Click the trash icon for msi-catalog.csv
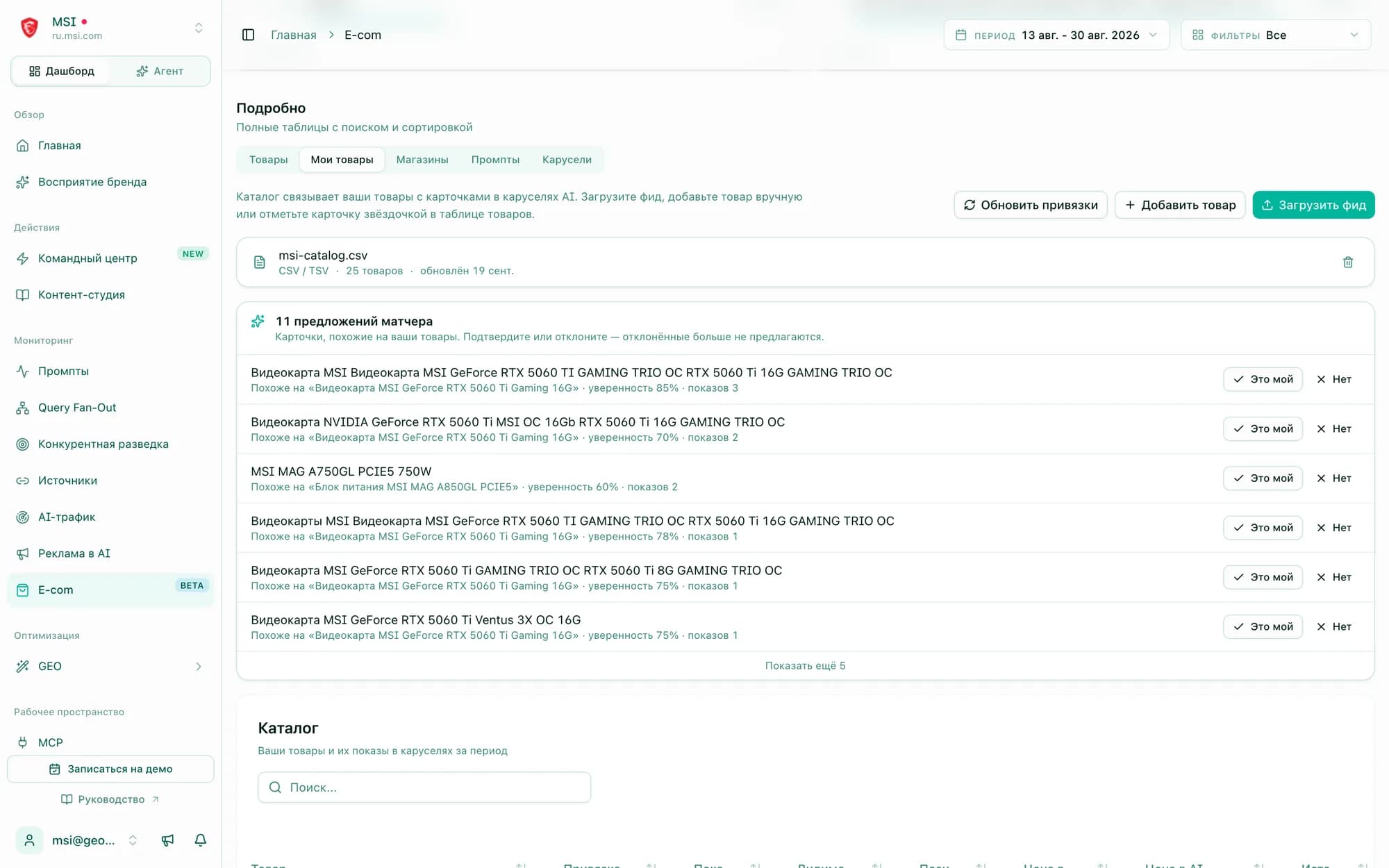The image size is (1389, 868). coord(1348,262)
